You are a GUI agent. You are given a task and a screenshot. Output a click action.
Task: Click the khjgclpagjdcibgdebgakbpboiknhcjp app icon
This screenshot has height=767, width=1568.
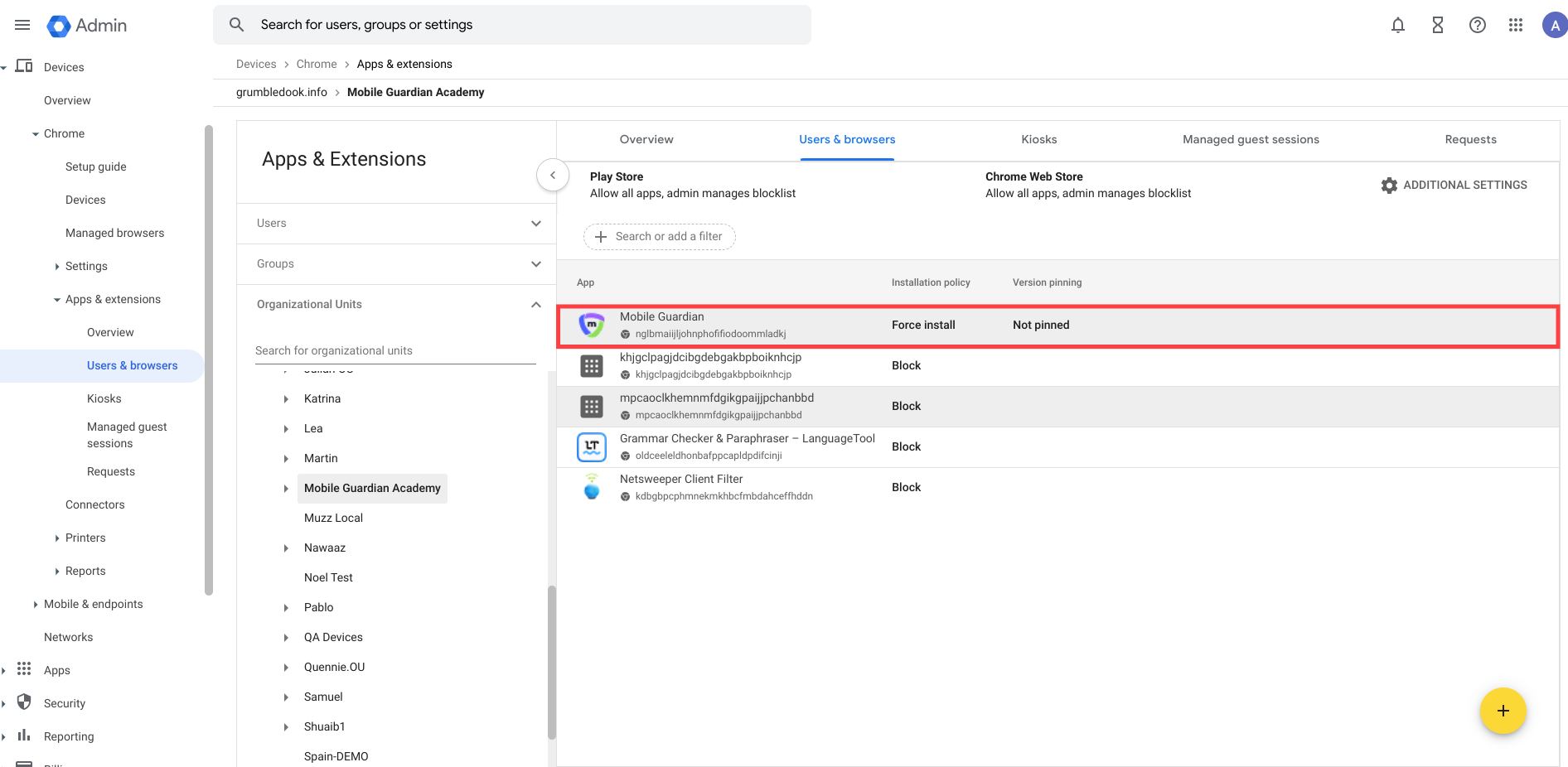(x=592, y=366)
